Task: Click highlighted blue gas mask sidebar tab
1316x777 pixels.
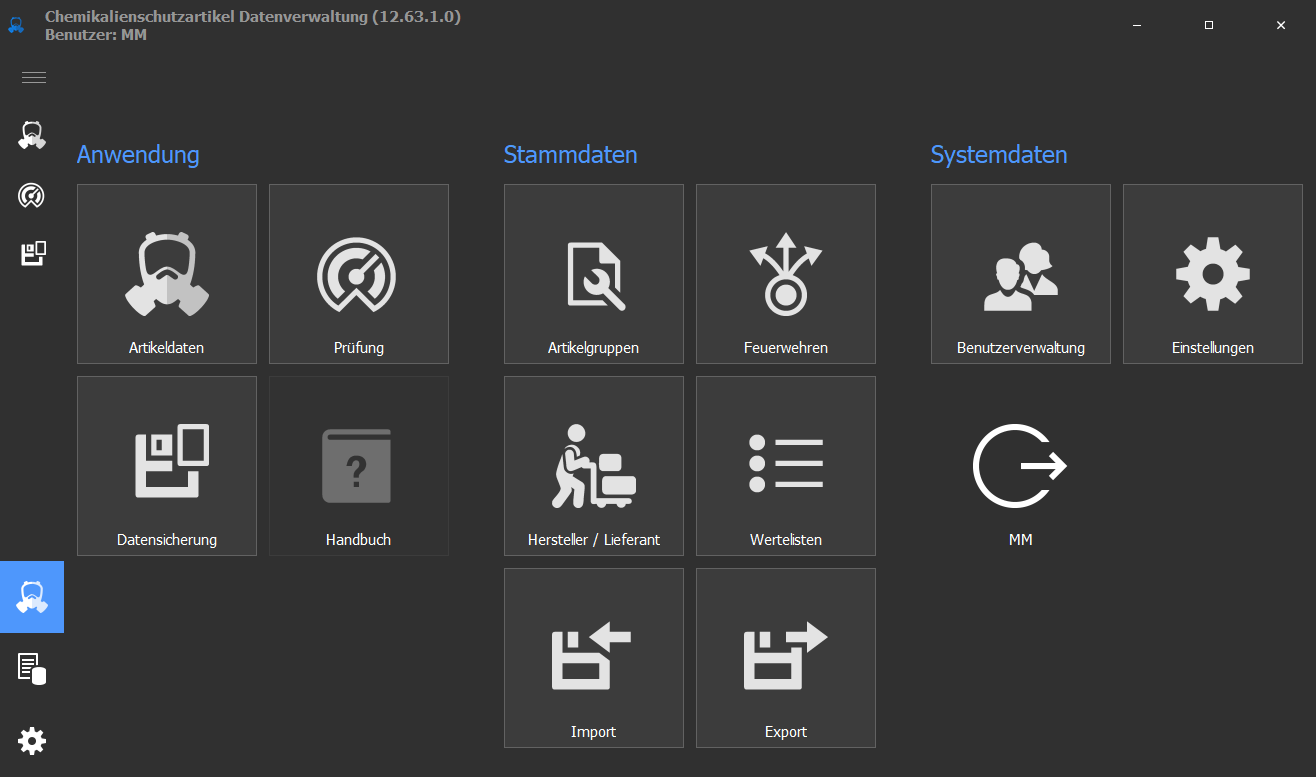Action: point(32,597)
